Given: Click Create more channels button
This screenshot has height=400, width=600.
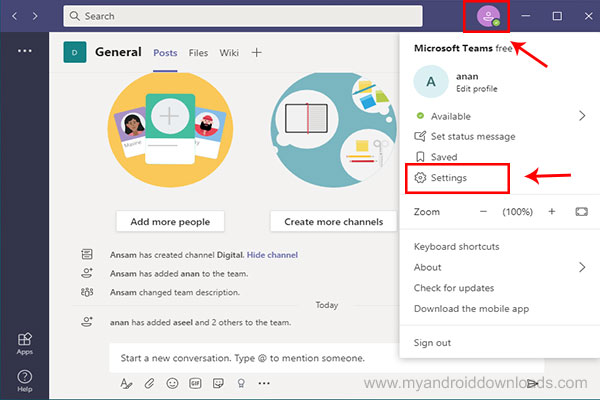Looking at the screenshot, I should [x=333, y=222].
